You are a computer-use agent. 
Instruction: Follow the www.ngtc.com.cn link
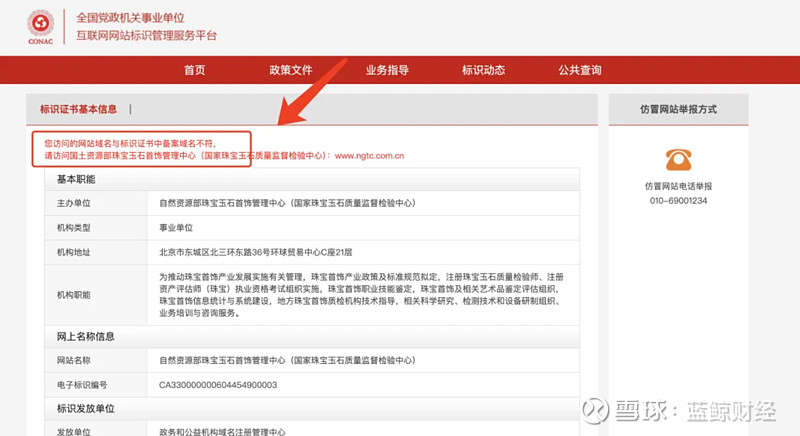(x=369, y=156)
